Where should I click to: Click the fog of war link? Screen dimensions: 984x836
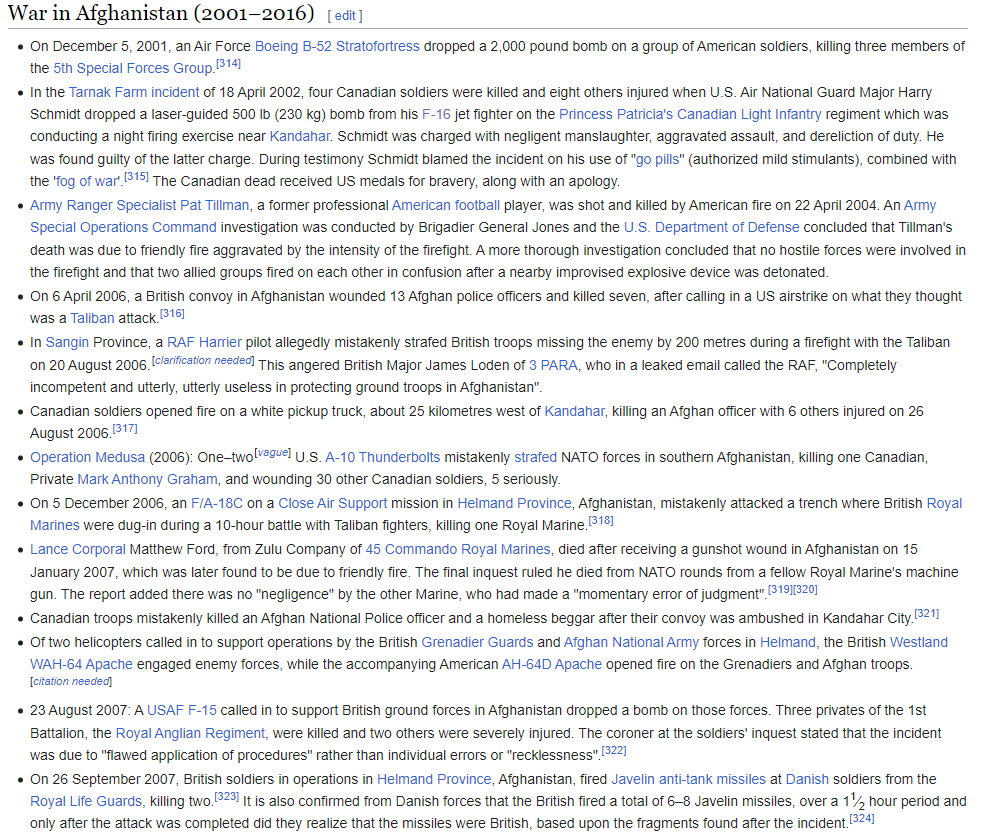pos(87,181)
